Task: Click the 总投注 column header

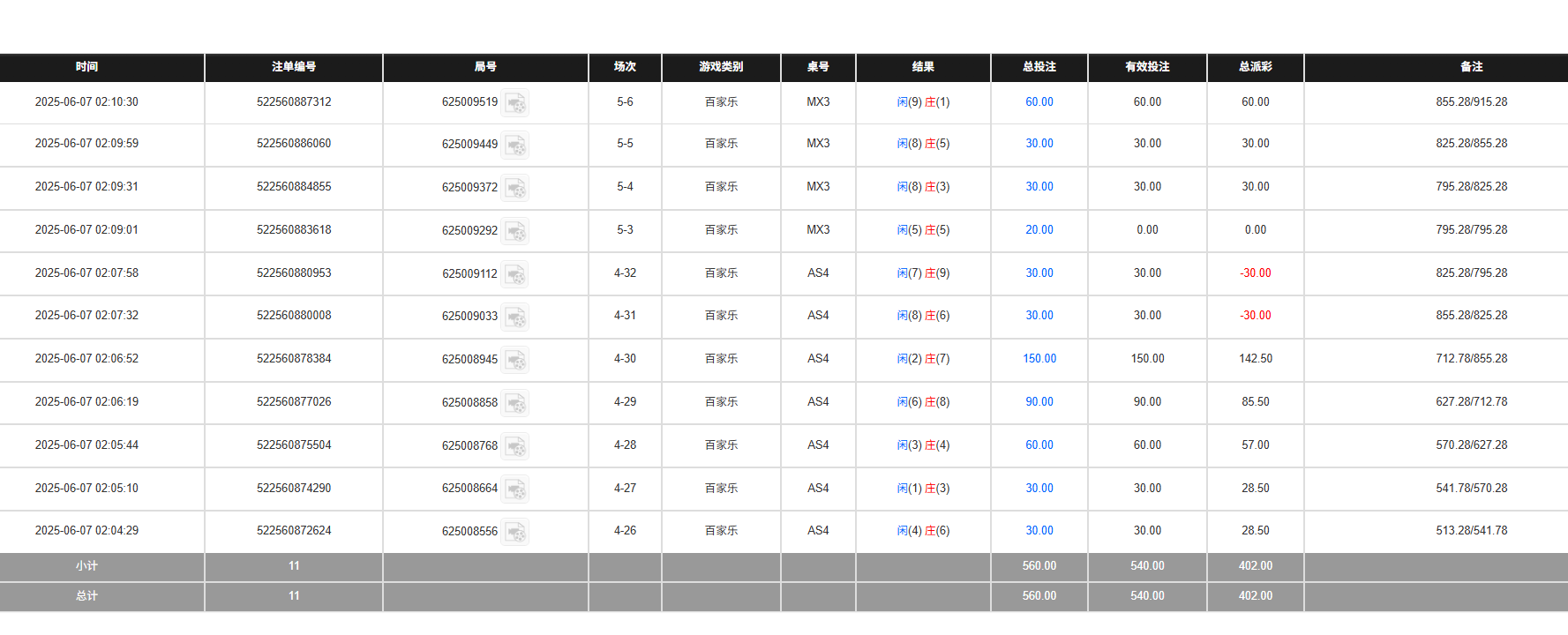Action: (1039, 67)
